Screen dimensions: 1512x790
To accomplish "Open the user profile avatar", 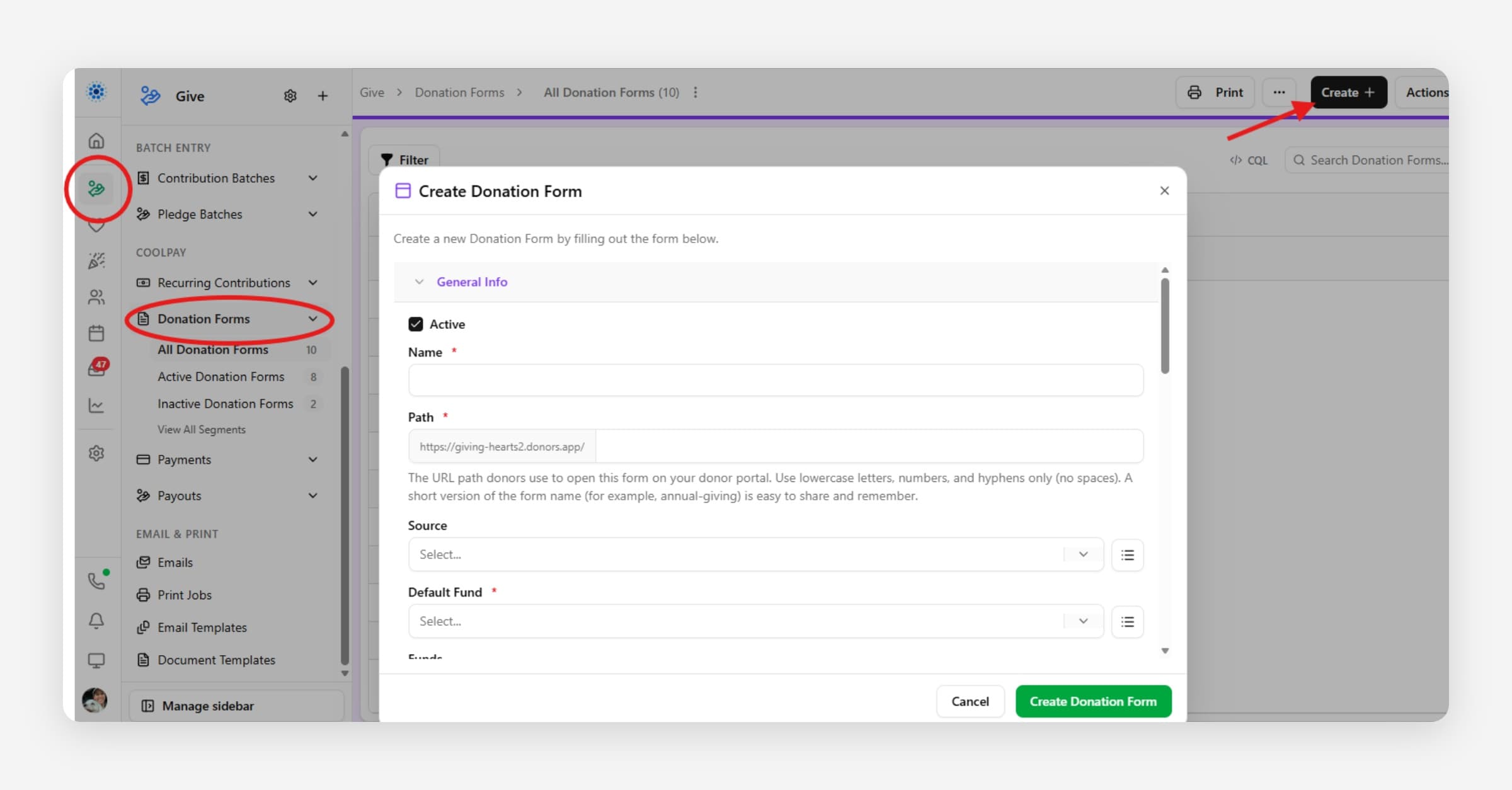I will pyautogui.click(x=95, y=699).
